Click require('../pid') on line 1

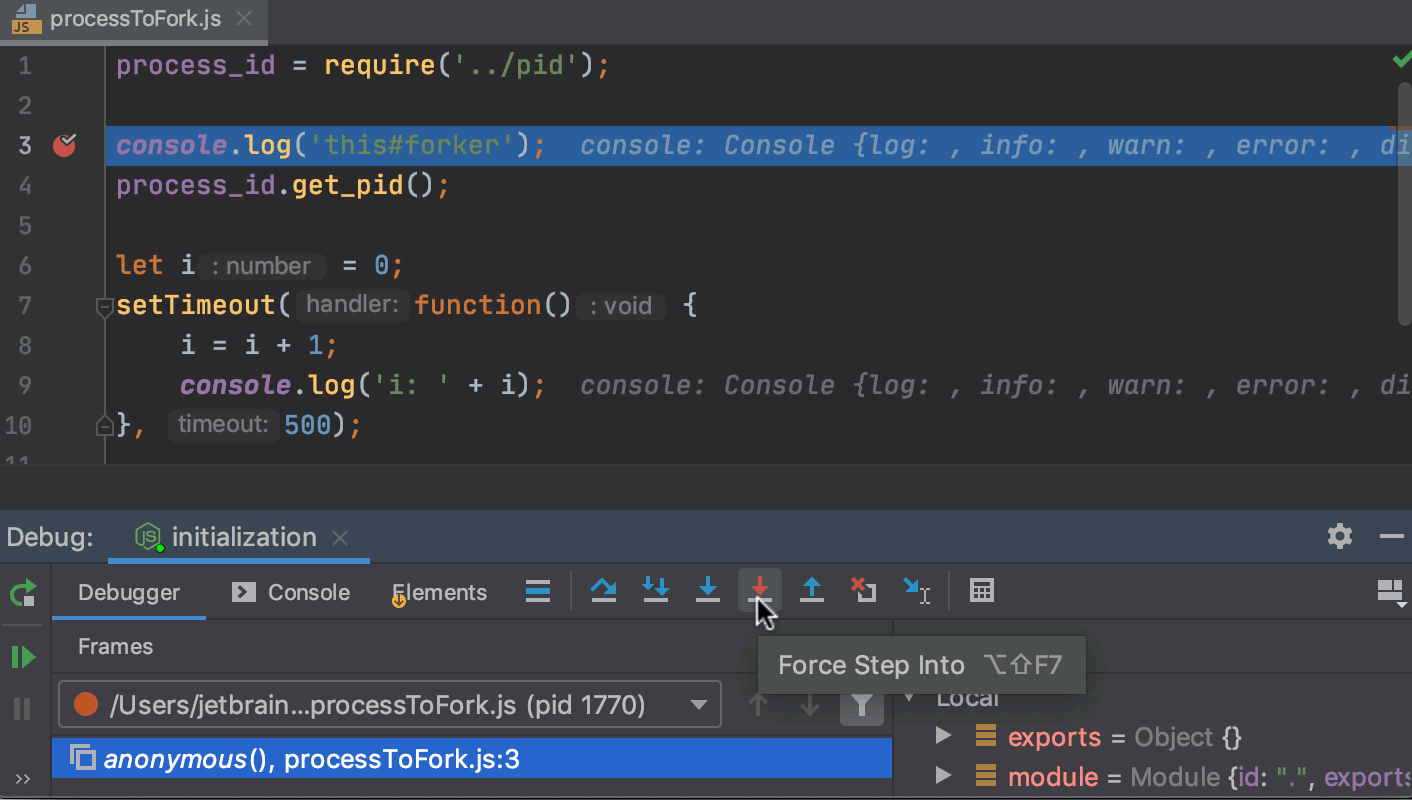pos(458,66)
